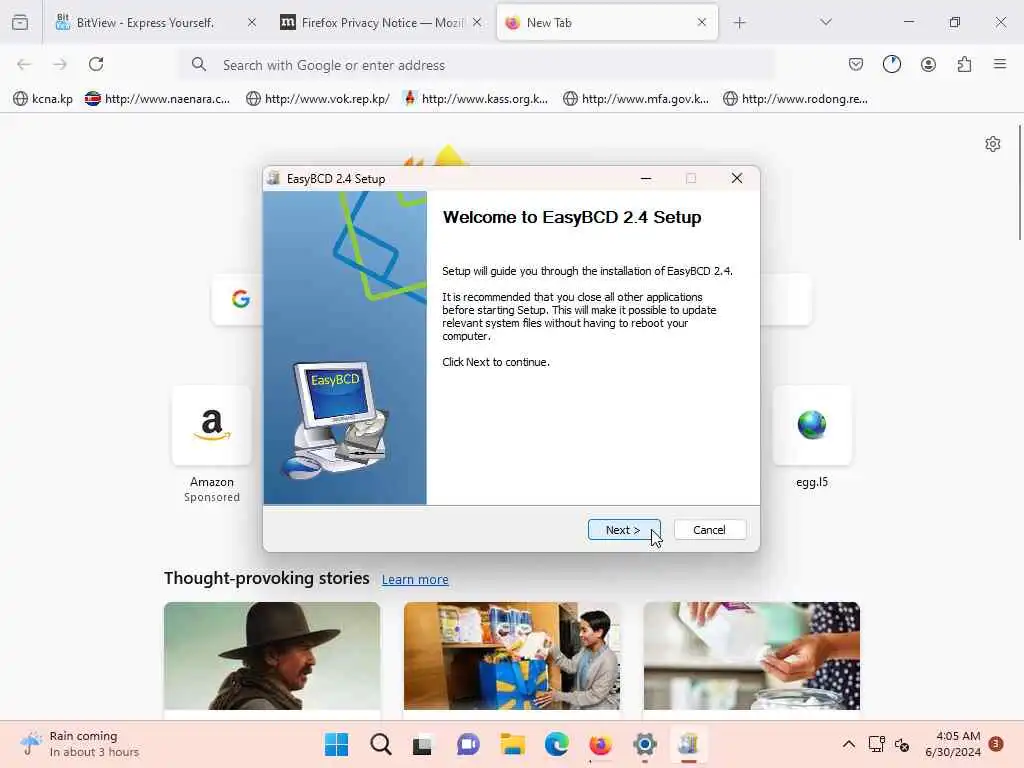Open the Windows Start menu
Viewport: 1024px width, 768px height.
click(336, 744)
